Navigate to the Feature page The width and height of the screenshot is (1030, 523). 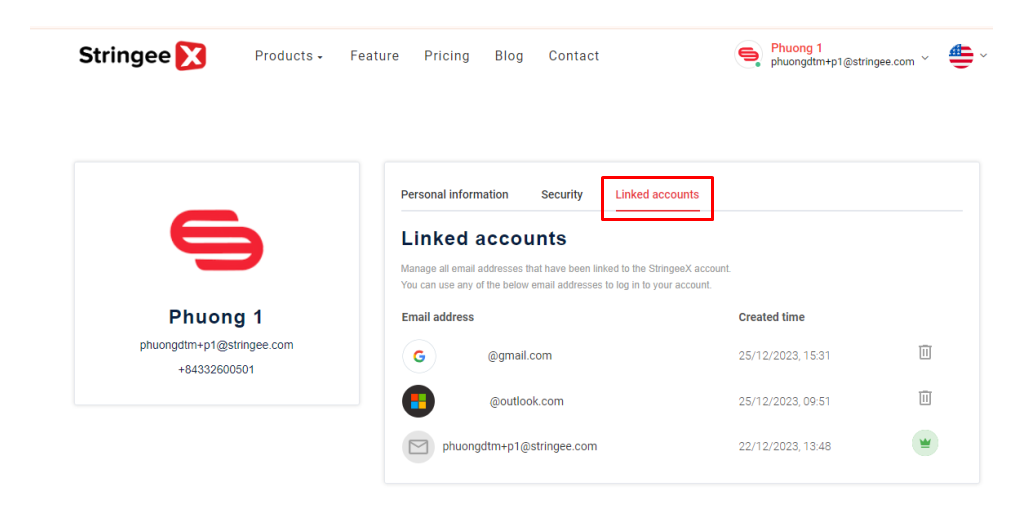coord(375,56)
